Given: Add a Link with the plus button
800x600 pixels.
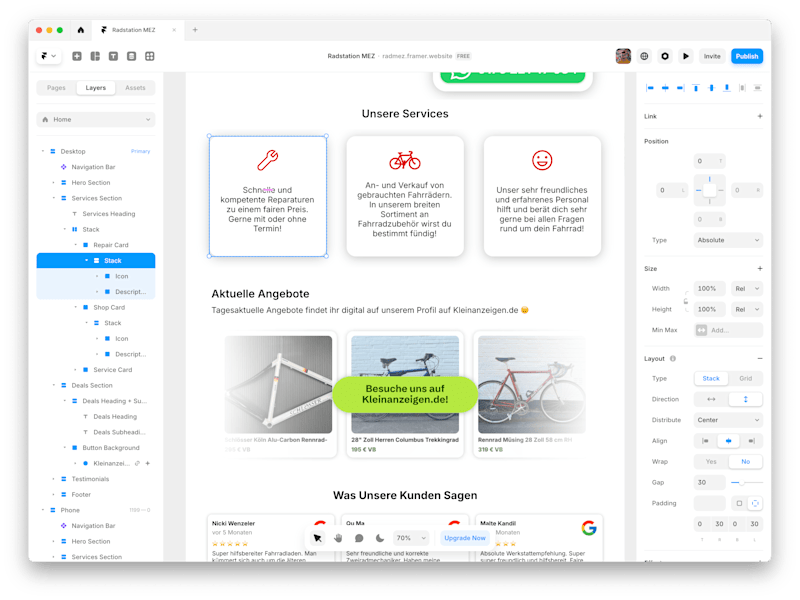Looking at the screenshot, I should coord(760,116).
